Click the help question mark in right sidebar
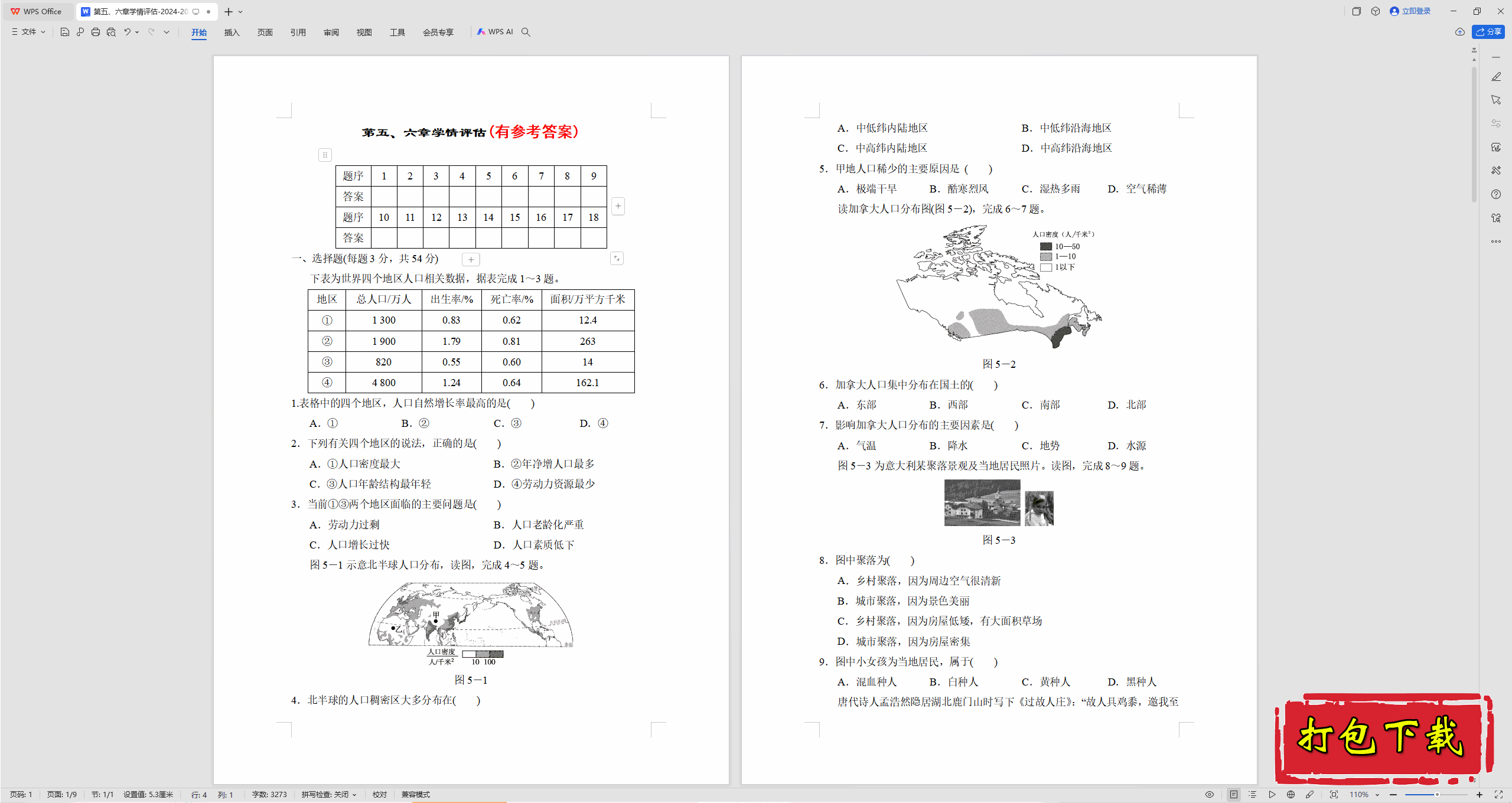This screenshot has height=803, width=1512. [x=1496, y=194]
